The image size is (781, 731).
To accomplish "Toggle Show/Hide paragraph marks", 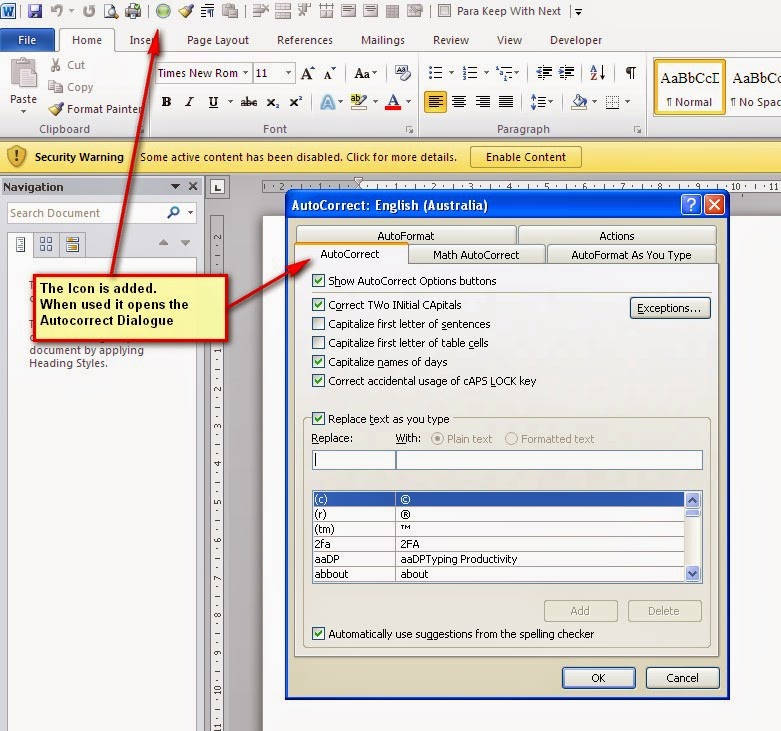I will tap(631, 73).
